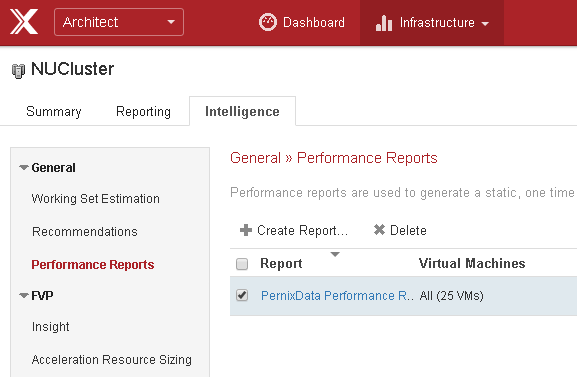Open the Insight page under FVP

tap(51, 327)
